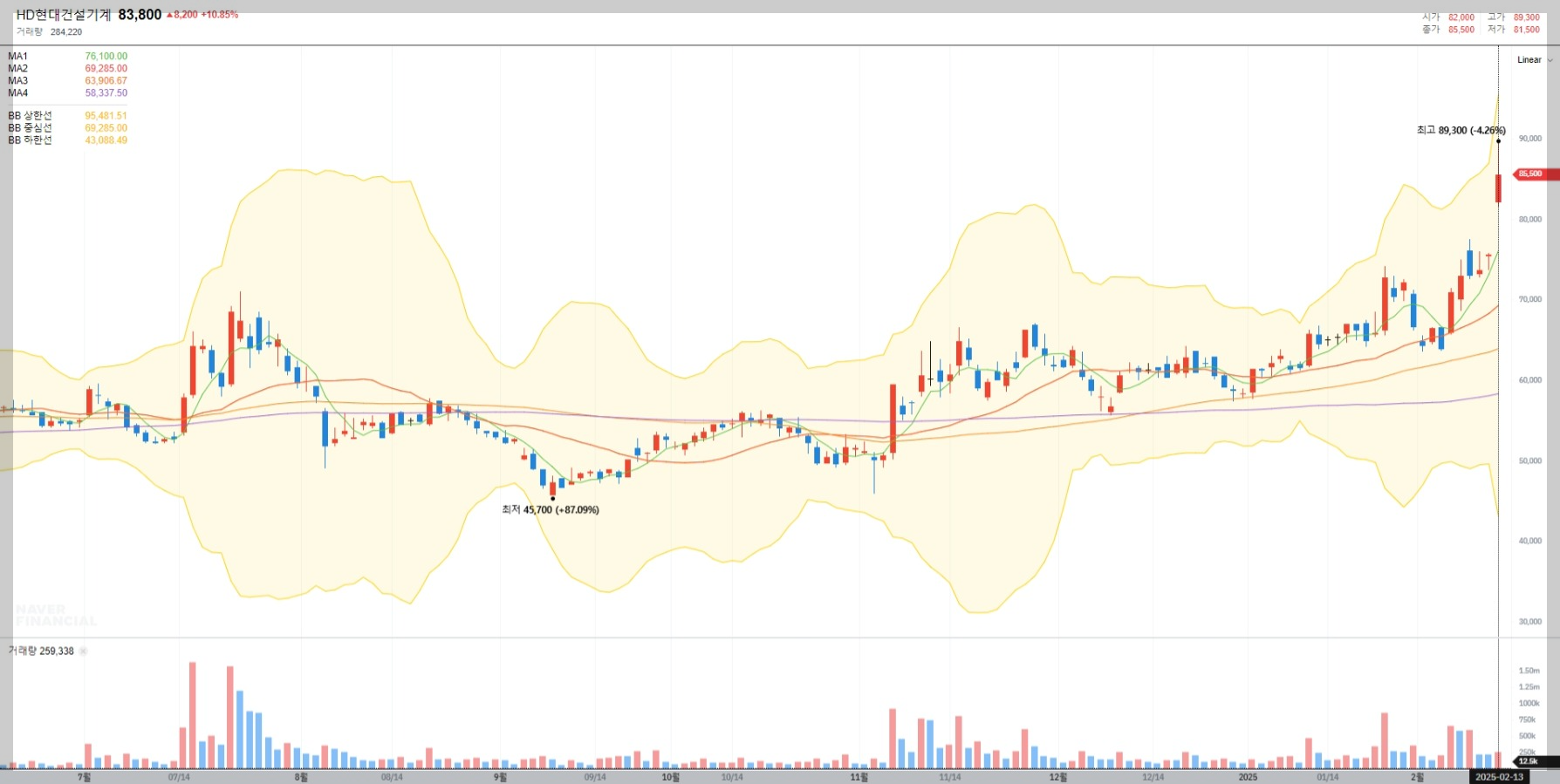Image resolution: width=1560 pixels, height=784 pixels.
Task: Click the 10/14 time axis label
Action: (732, 777)
